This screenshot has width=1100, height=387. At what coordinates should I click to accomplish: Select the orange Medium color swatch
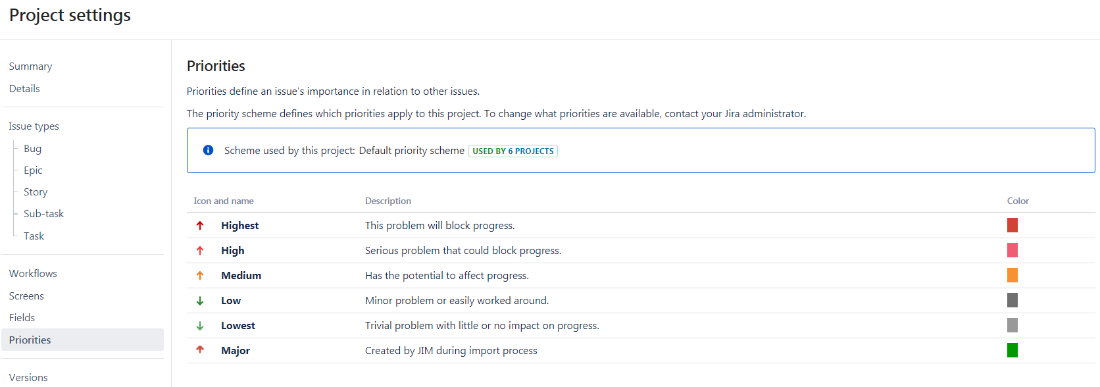pos(1012,275)
